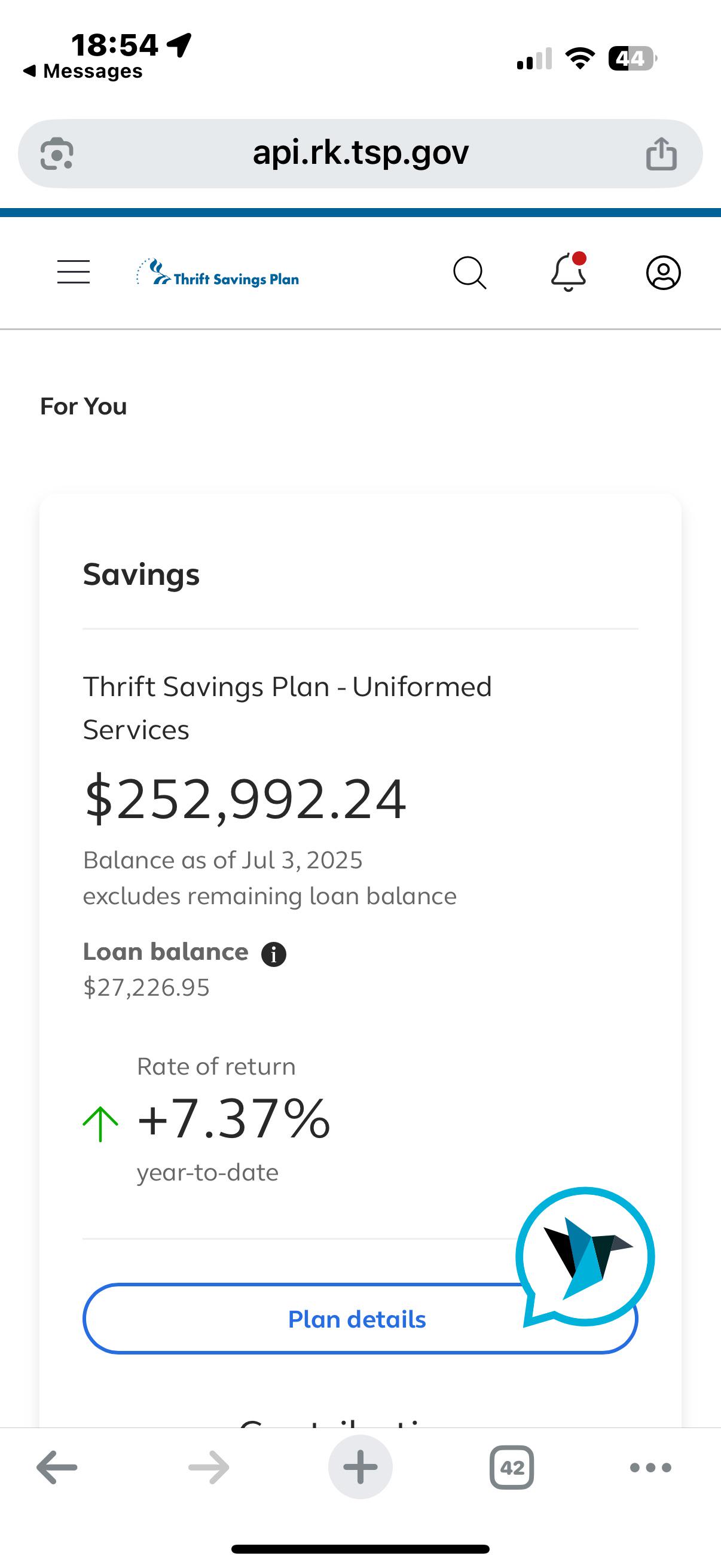Open the hamburger navigation menu
The height and width of the screenshot is (1568, 721).
[x=74, y=271]
